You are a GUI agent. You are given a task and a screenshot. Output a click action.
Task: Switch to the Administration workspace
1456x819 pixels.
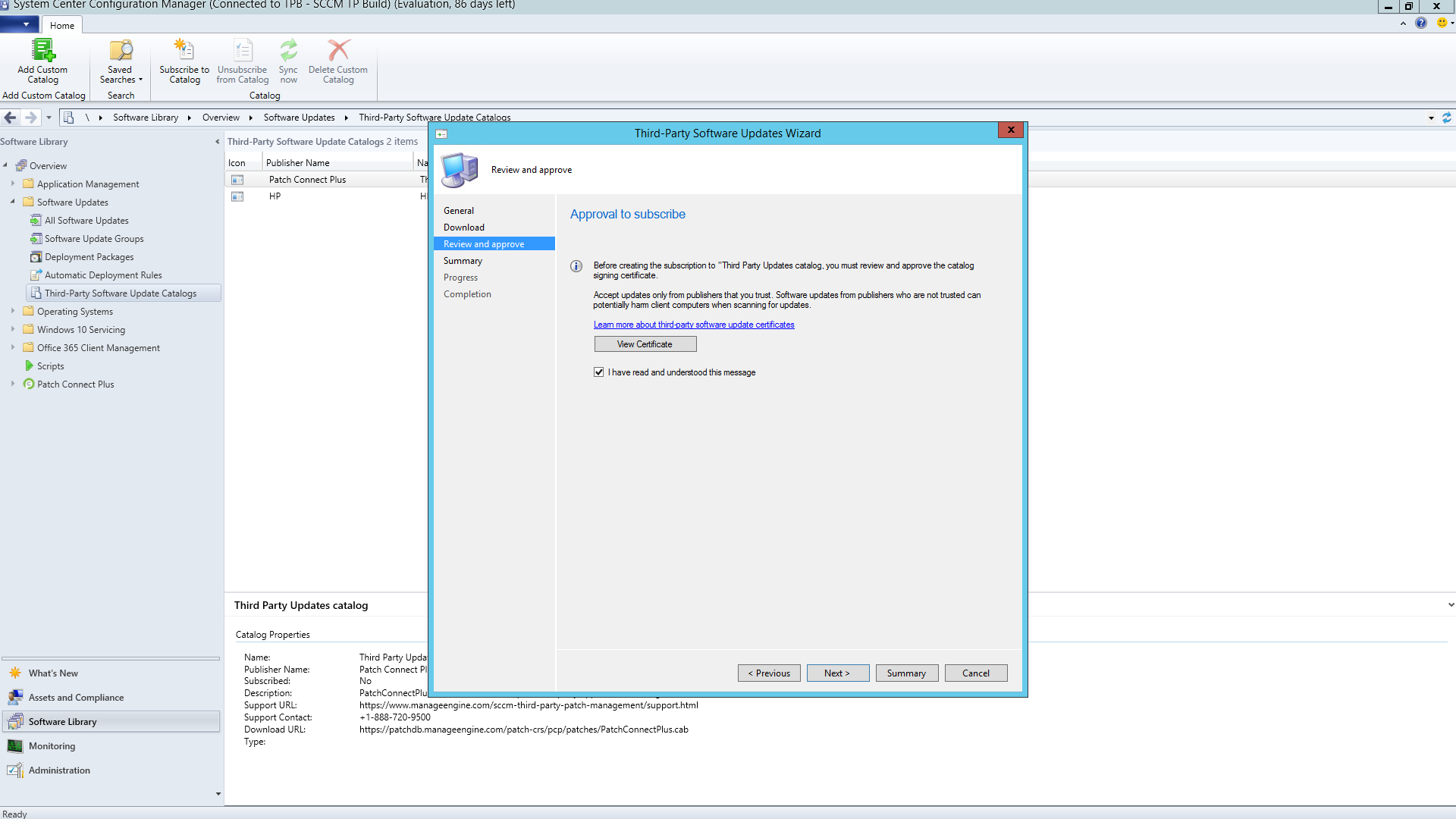click(x=59, y=770)
